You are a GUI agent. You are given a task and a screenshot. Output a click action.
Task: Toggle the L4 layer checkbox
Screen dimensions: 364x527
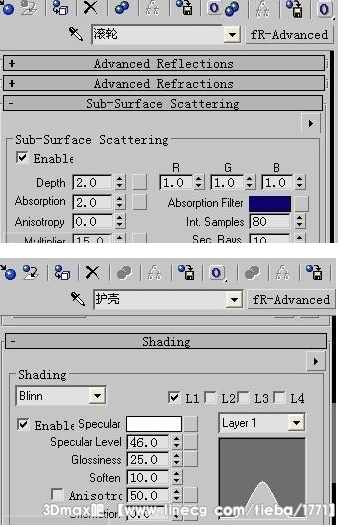(279, 397)
